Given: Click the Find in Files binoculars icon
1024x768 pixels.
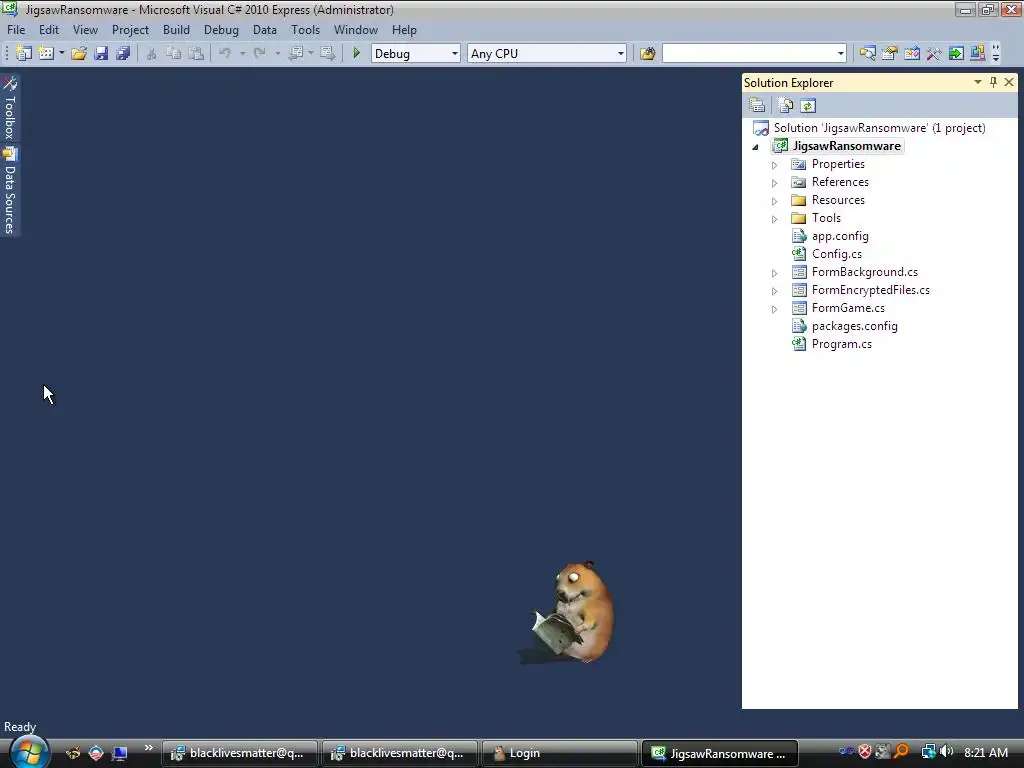Looking at the screenshot, I should coord(647,54).
